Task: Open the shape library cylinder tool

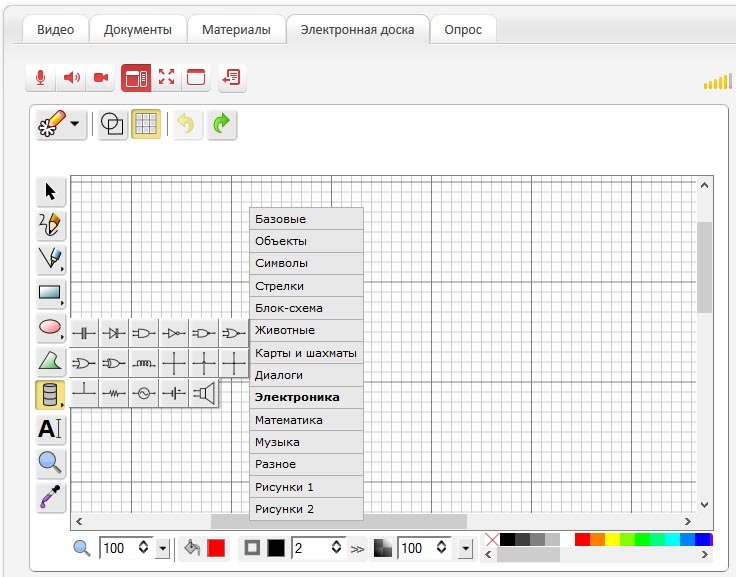Action: [50, 394]
